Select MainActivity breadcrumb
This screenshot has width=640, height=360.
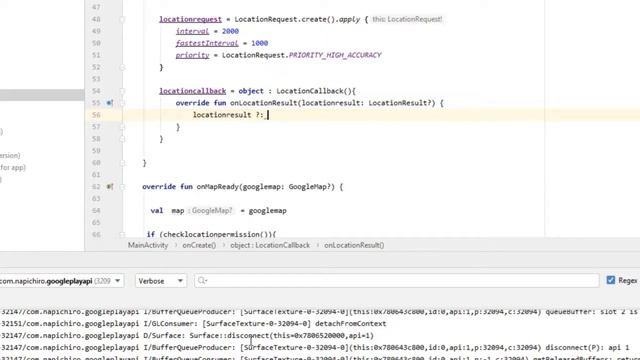pos(148,245)
